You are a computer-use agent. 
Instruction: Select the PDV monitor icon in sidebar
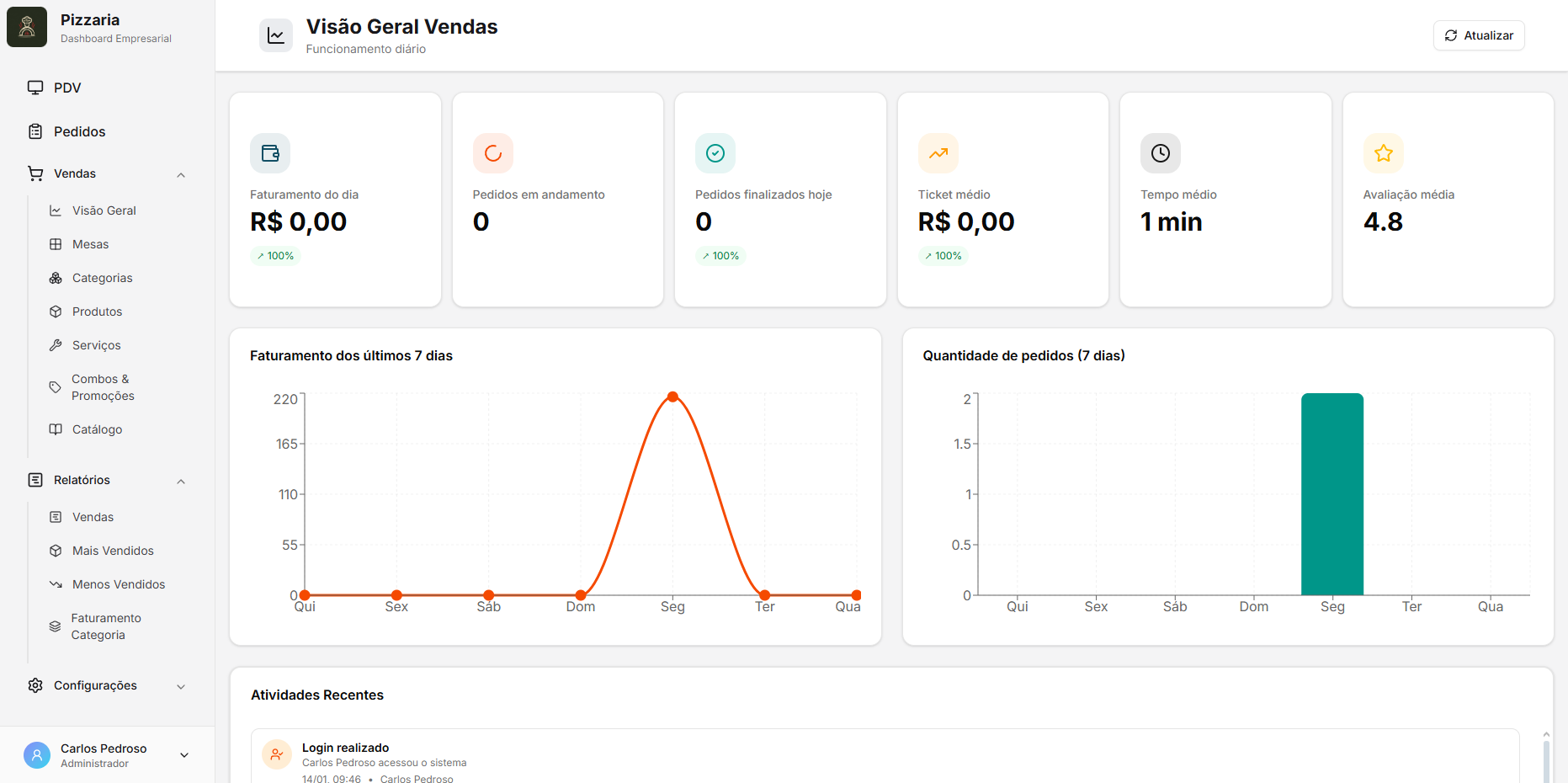[x=35, y=87]
